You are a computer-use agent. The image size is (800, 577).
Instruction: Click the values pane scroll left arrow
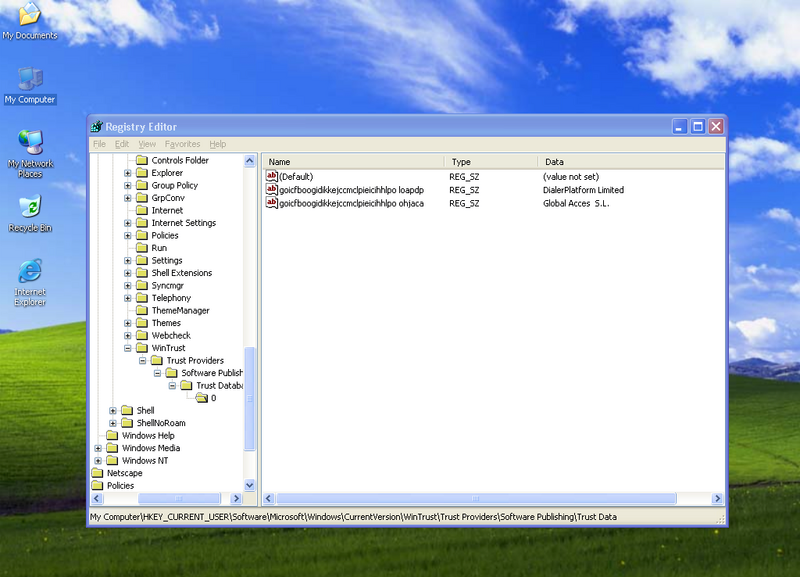coord(269,498)
